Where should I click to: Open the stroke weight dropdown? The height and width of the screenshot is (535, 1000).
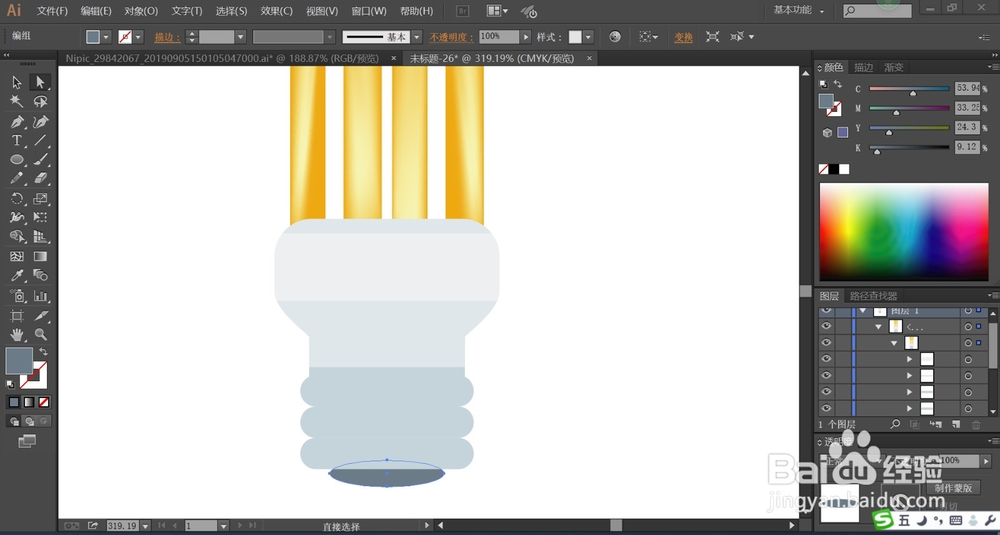tap(240, 37)
